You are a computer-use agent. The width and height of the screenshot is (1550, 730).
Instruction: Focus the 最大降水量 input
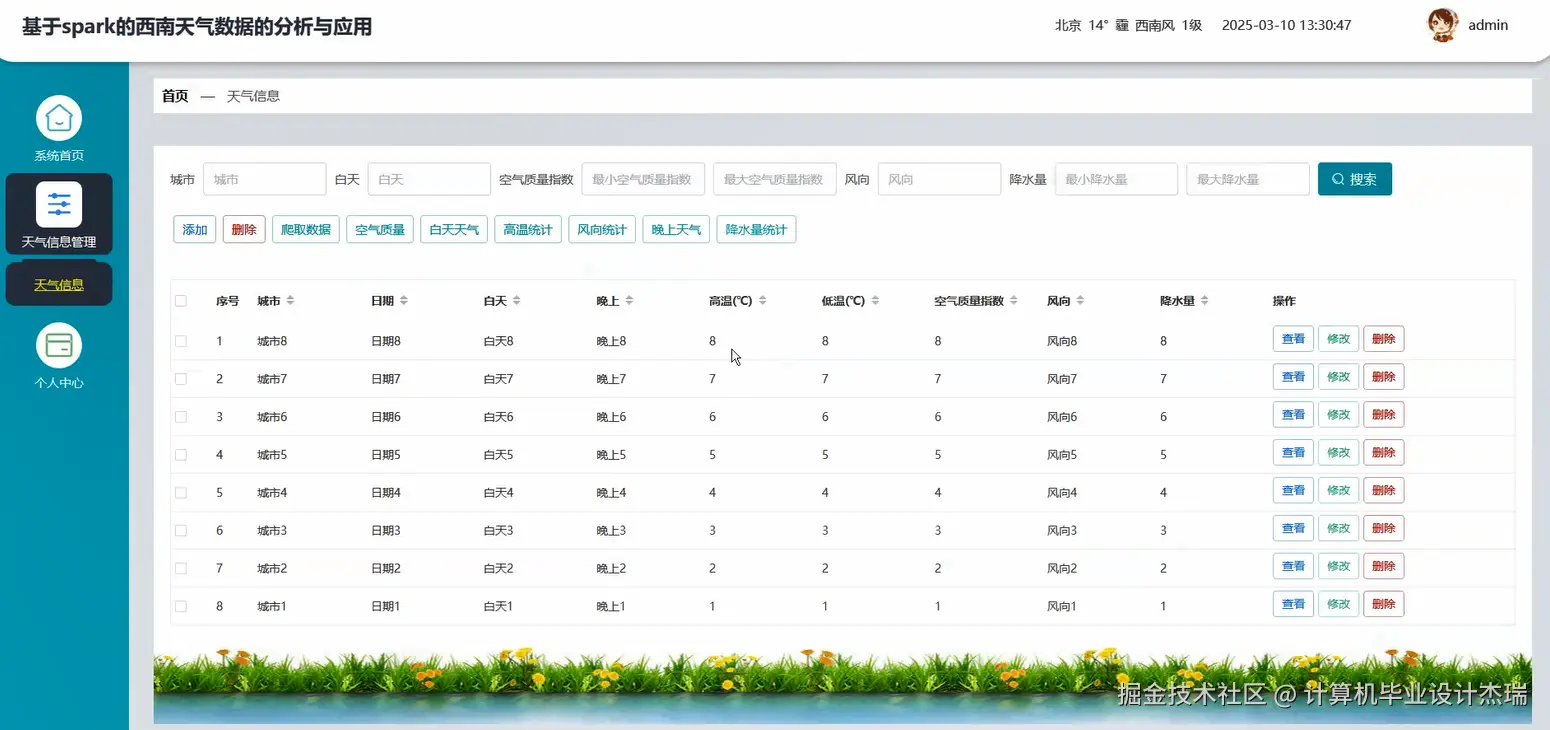(1248, 179)
